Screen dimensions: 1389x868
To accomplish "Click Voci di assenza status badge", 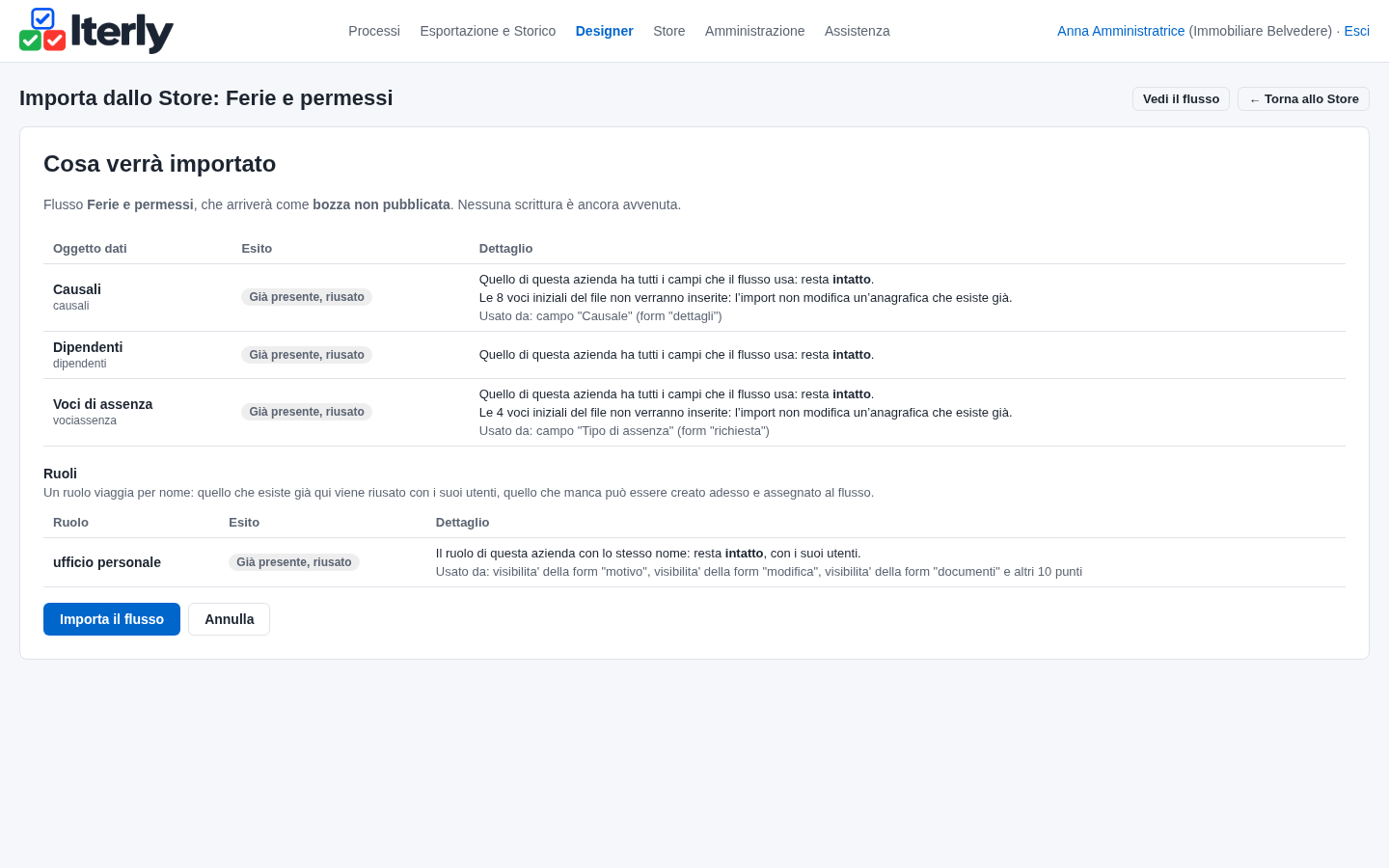I will click(x=307, y=412).
